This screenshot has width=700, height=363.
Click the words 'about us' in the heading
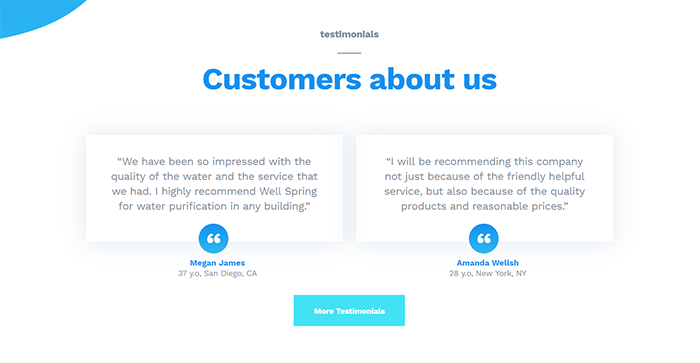click(433, 79)
